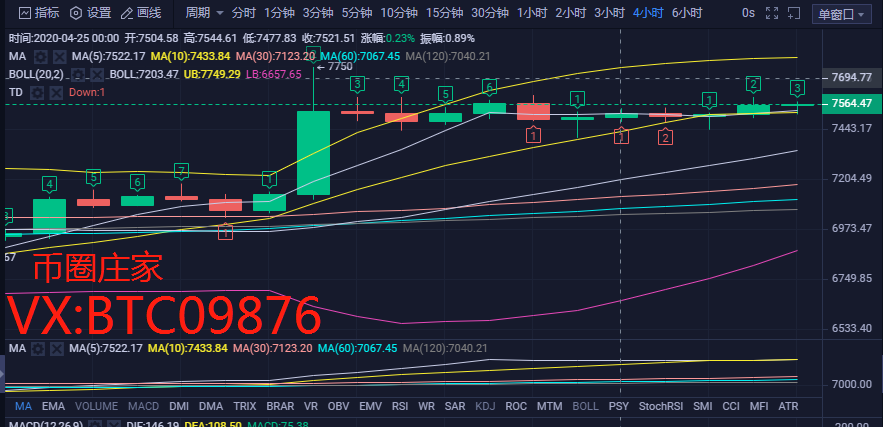Open MA settings gear in sub-chart panel
Screen dimensions: 883x427
[x=38, y=349]
